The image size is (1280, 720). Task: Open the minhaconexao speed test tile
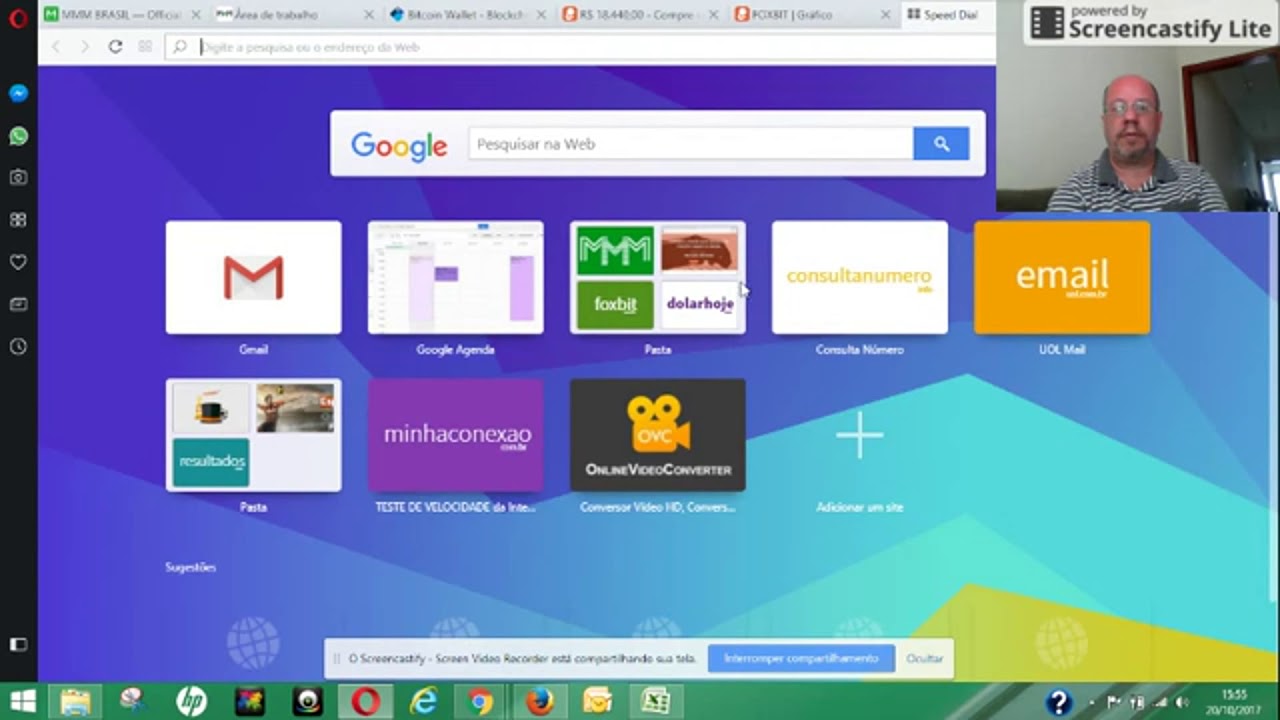pyautogui.click(x=455, y=435)
